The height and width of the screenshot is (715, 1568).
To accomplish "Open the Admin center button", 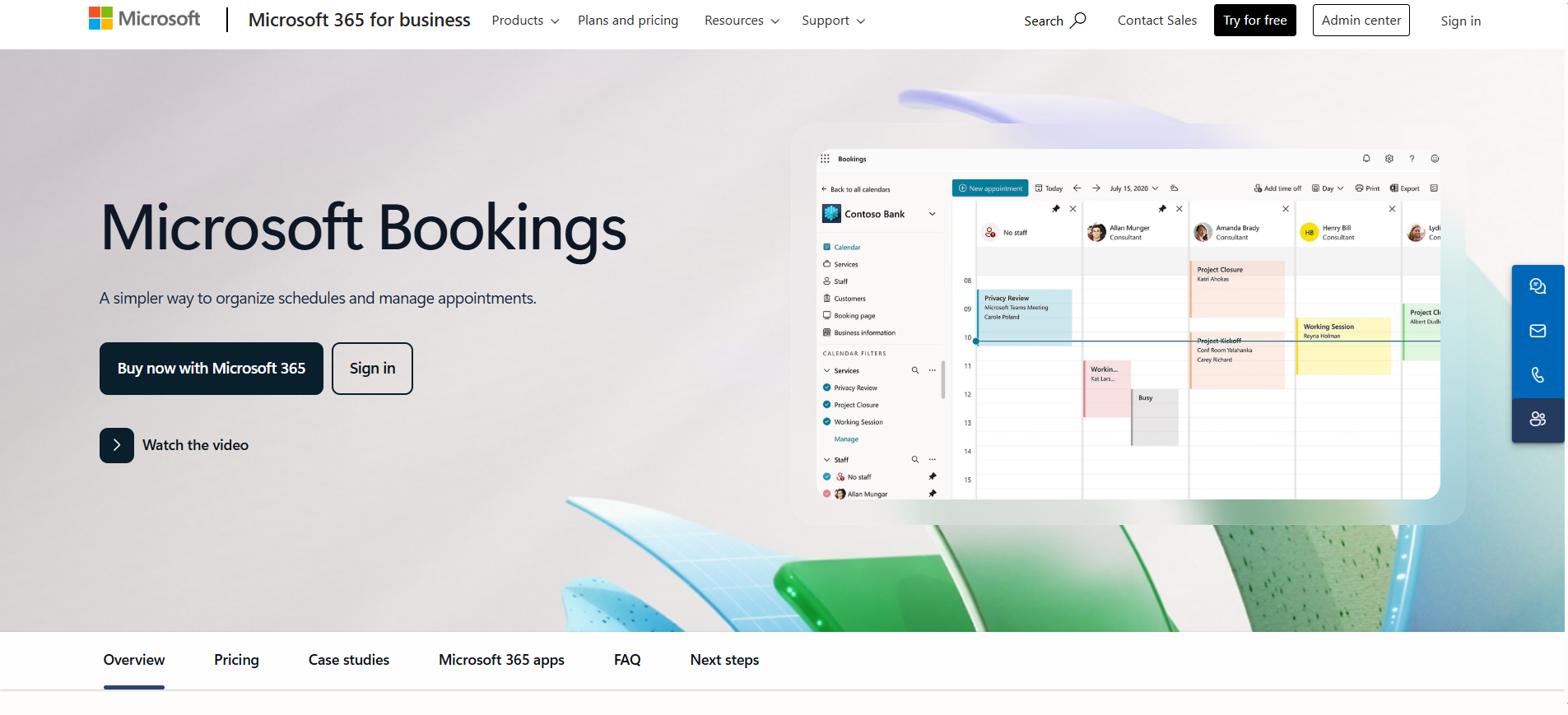I will click(1361, 21).
